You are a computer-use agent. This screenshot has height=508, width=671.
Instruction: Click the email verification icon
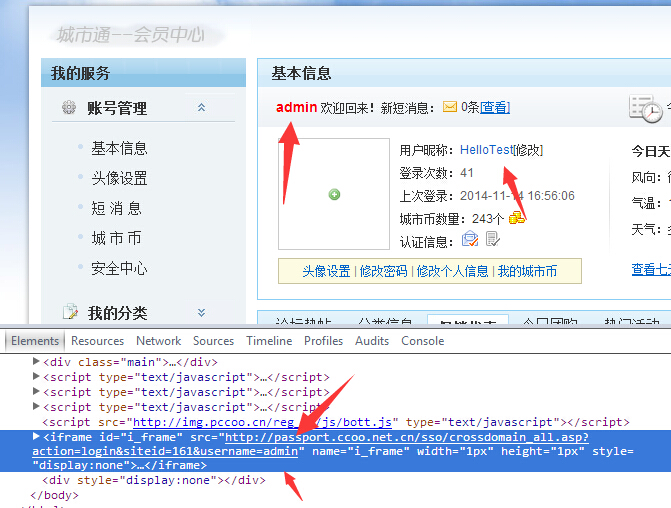[x=470, y=239]
